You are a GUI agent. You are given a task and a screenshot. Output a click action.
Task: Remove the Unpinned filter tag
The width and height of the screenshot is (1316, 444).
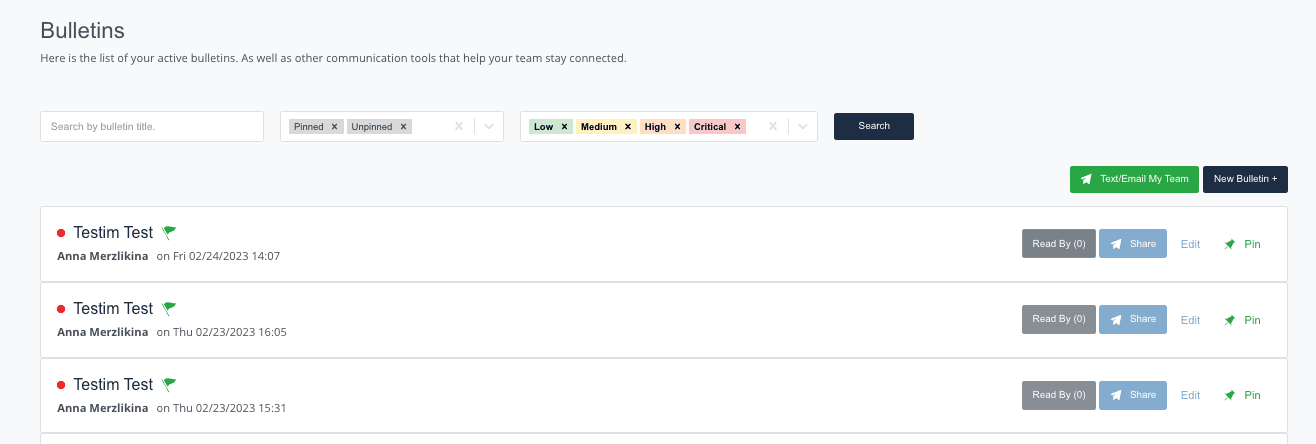[403, 127]
